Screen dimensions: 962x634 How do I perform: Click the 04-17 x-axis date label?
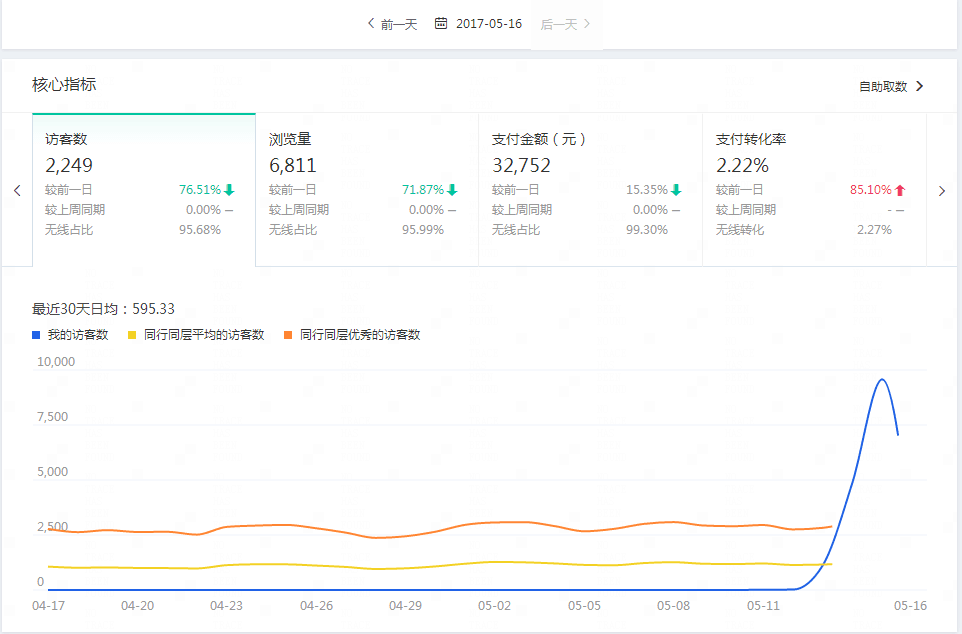(48, 605)
